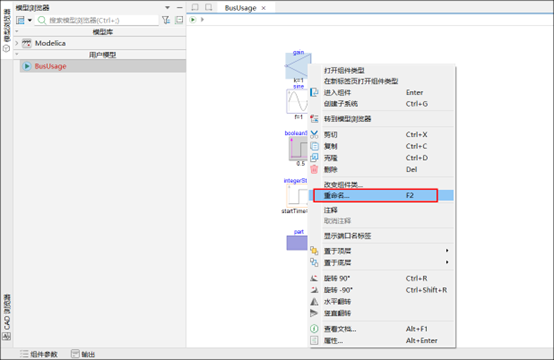Select 注释 (comment) menu item

coord(382,211)
